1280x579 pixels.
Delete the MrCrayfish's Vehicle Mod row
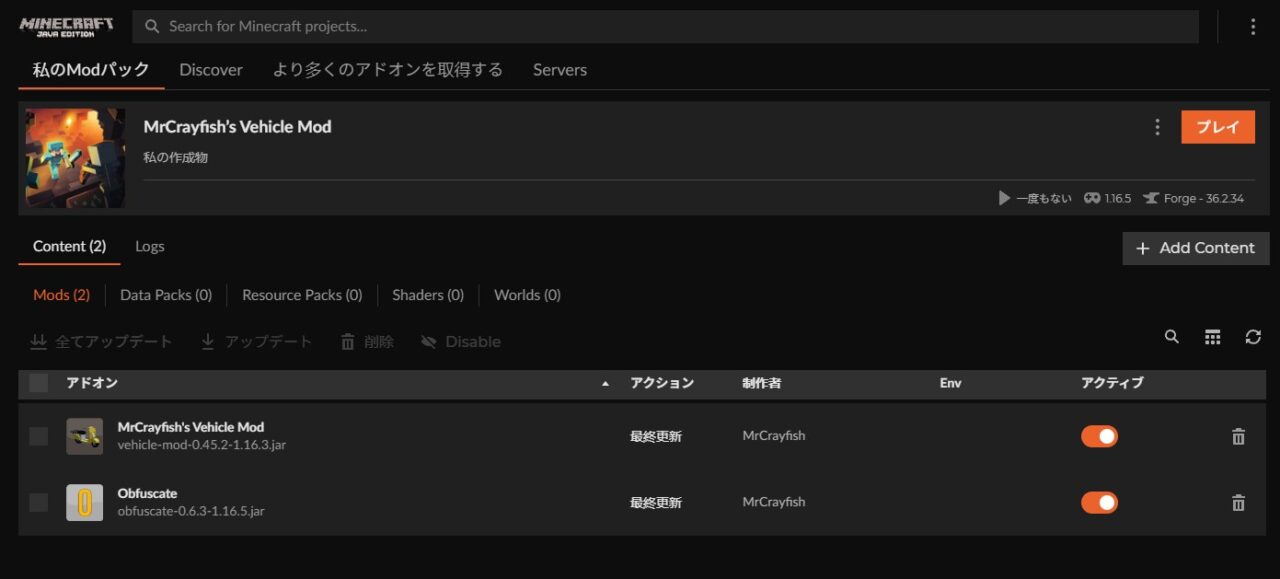(x=1238, y=436)
